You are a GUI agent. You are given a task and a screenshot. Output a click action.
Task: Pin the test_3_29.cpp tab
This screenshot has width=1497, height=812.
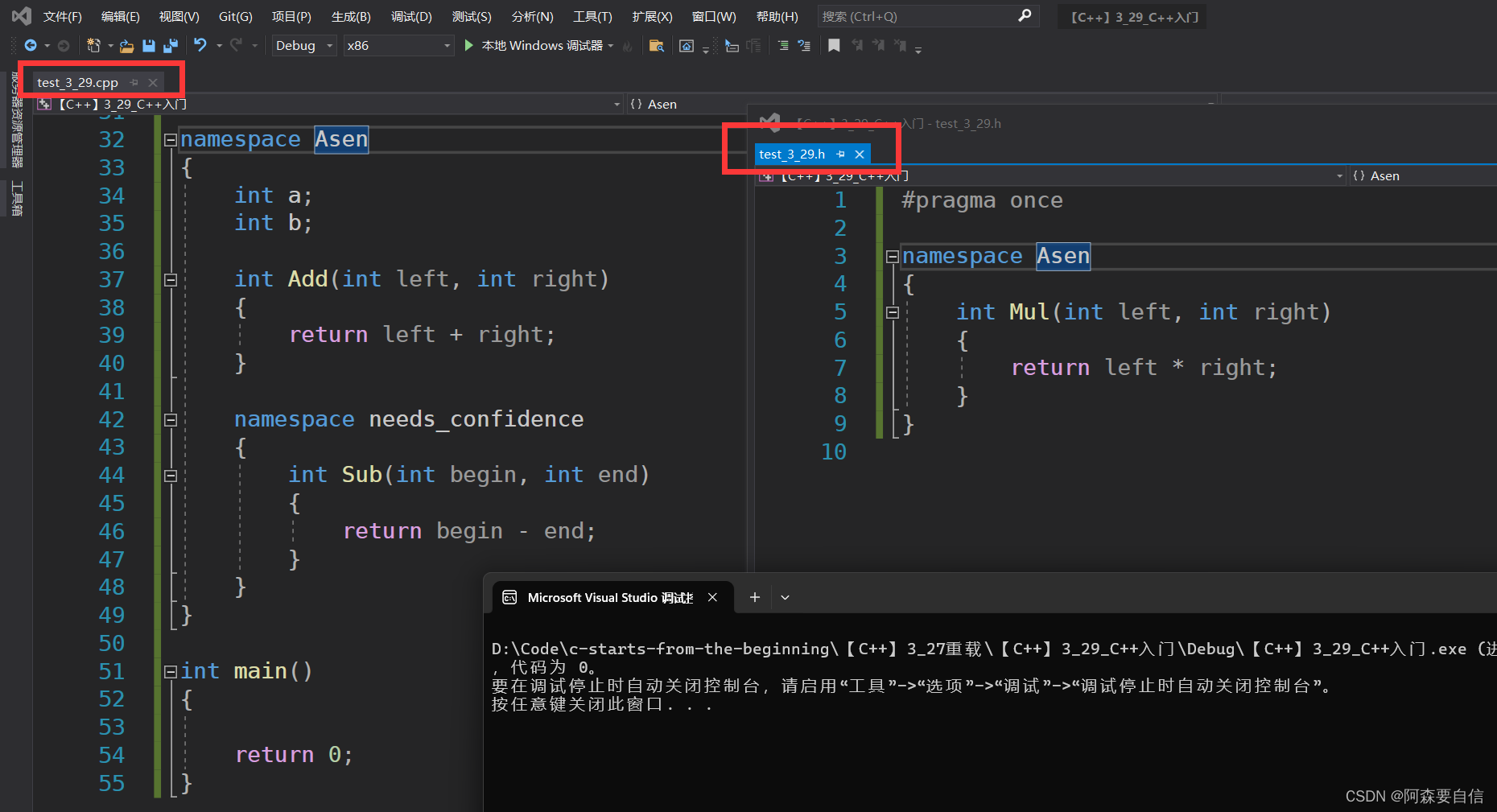click(134, 82)
